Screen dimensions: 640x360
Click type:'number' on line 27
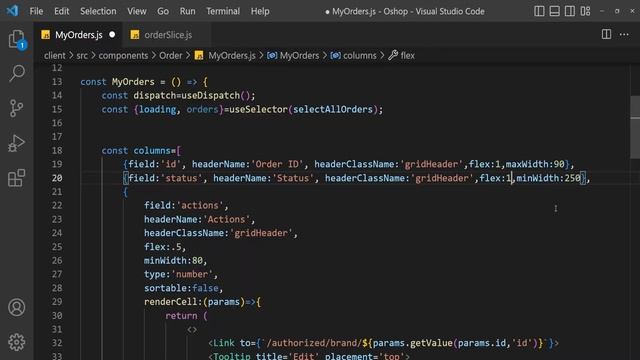(x=178, y=274)
